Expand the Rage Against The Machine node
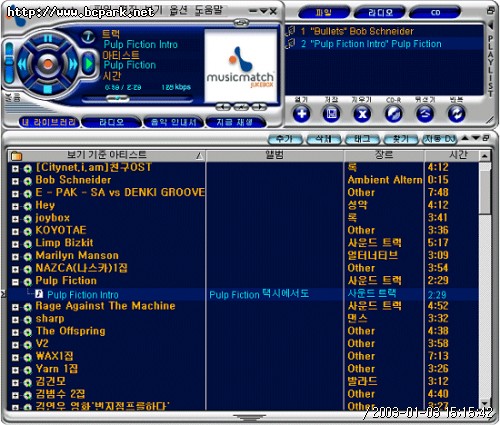Screen dimensions: 500x425 15,307
